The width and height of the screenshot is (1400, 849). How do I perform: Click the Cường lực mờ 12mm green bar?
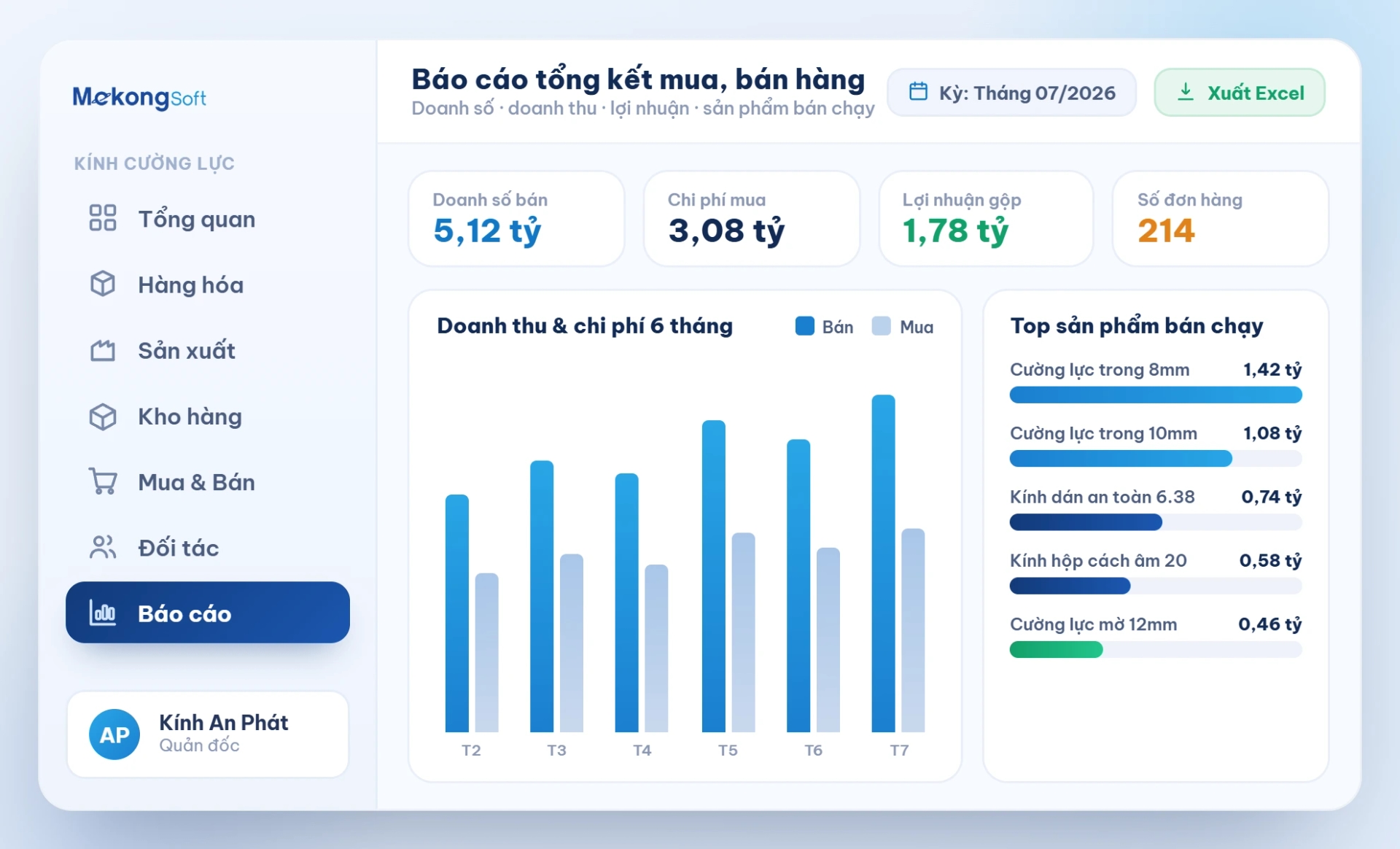[x=1057, y=649]
